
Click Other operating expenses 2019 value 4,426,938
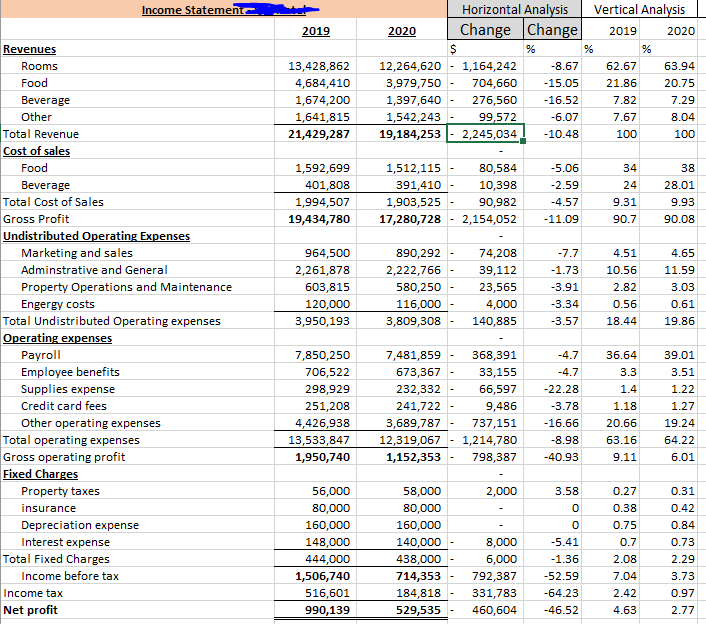[x=322, y=423]
